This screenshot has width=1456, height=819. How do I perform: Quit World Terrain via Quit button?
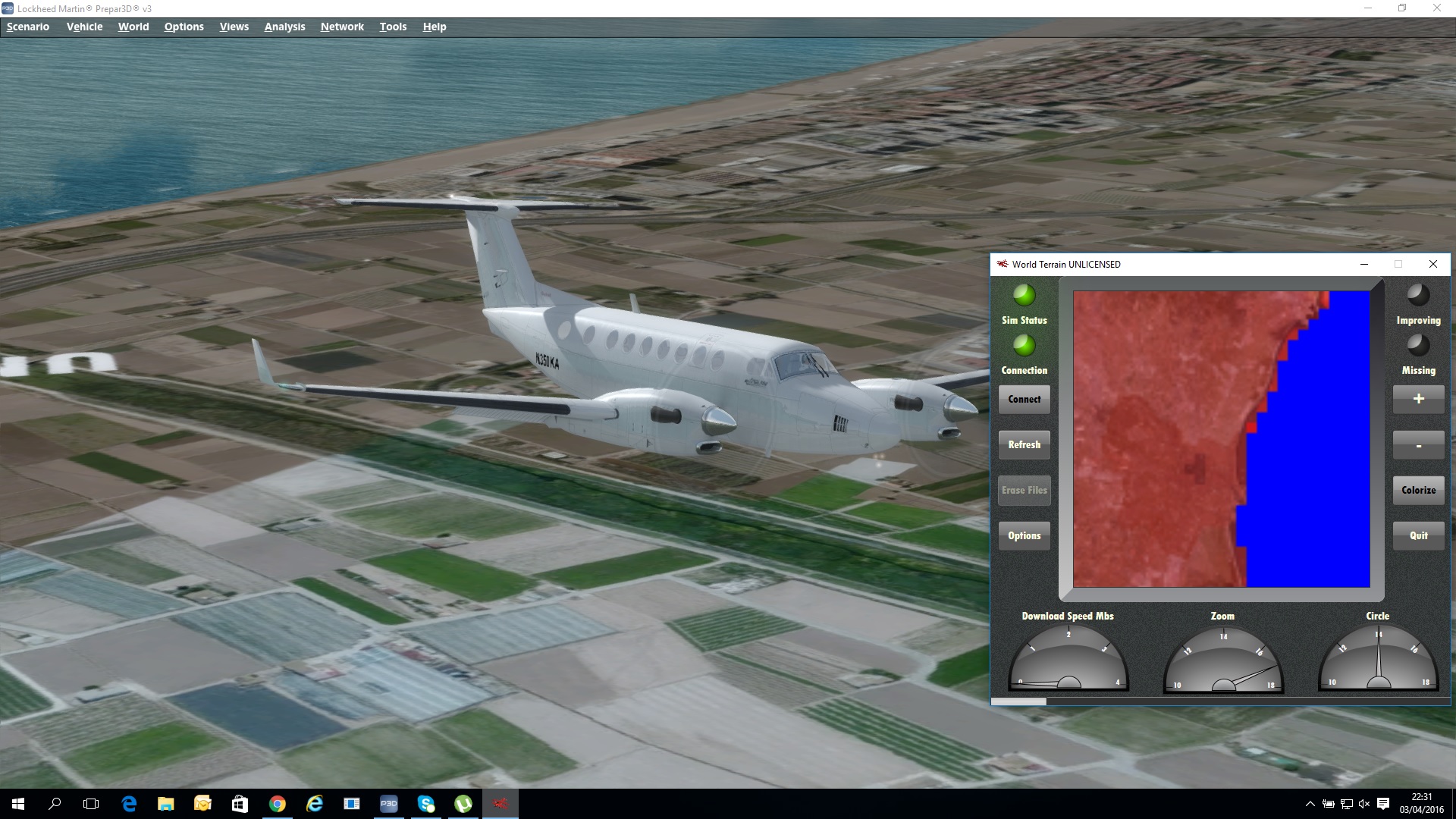(x=1419, y=536)
